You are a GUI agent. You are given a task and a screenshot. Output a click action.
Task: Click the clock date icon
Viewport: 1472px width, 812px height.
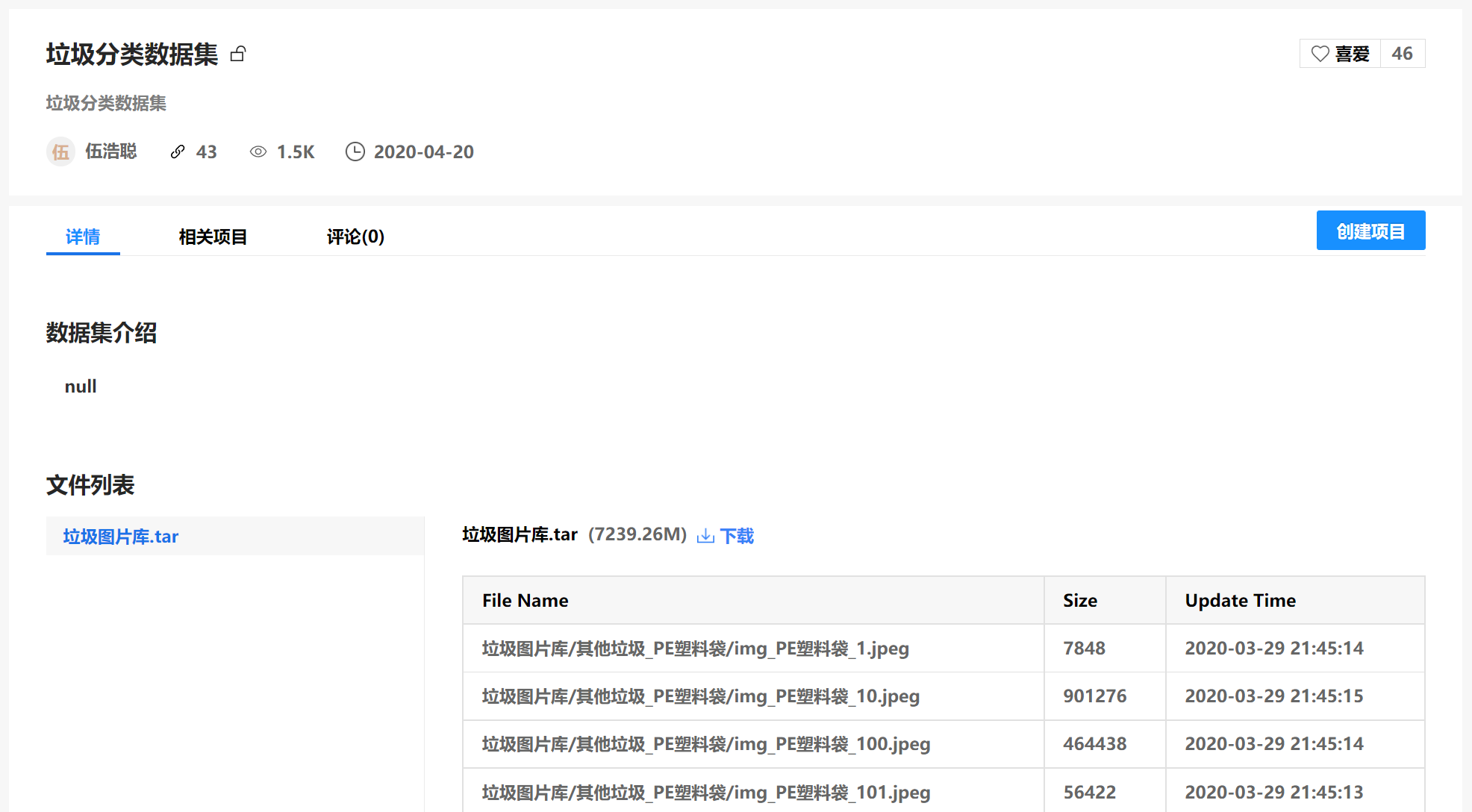point(355,152)
